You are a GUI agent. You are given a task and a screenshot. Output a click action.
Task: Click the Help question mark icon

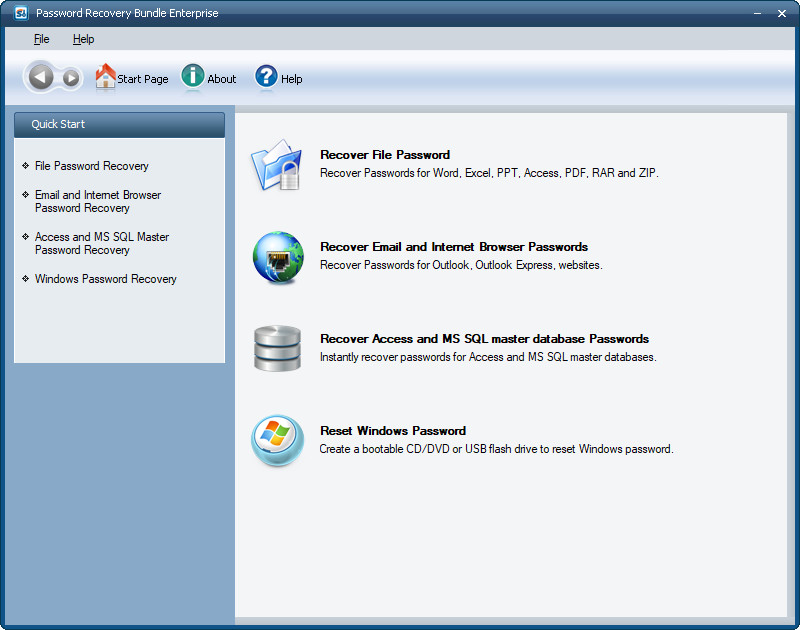(x=266, y=77)
